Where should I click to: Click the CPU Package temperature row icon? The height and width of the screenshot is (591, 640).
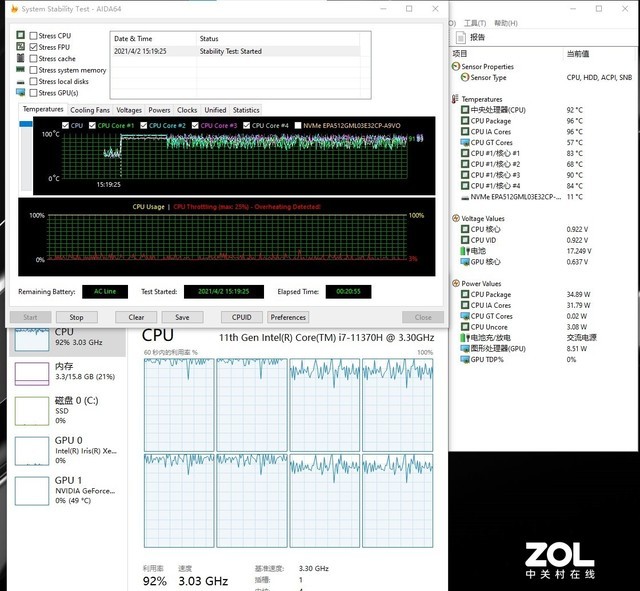coord(465,121)
